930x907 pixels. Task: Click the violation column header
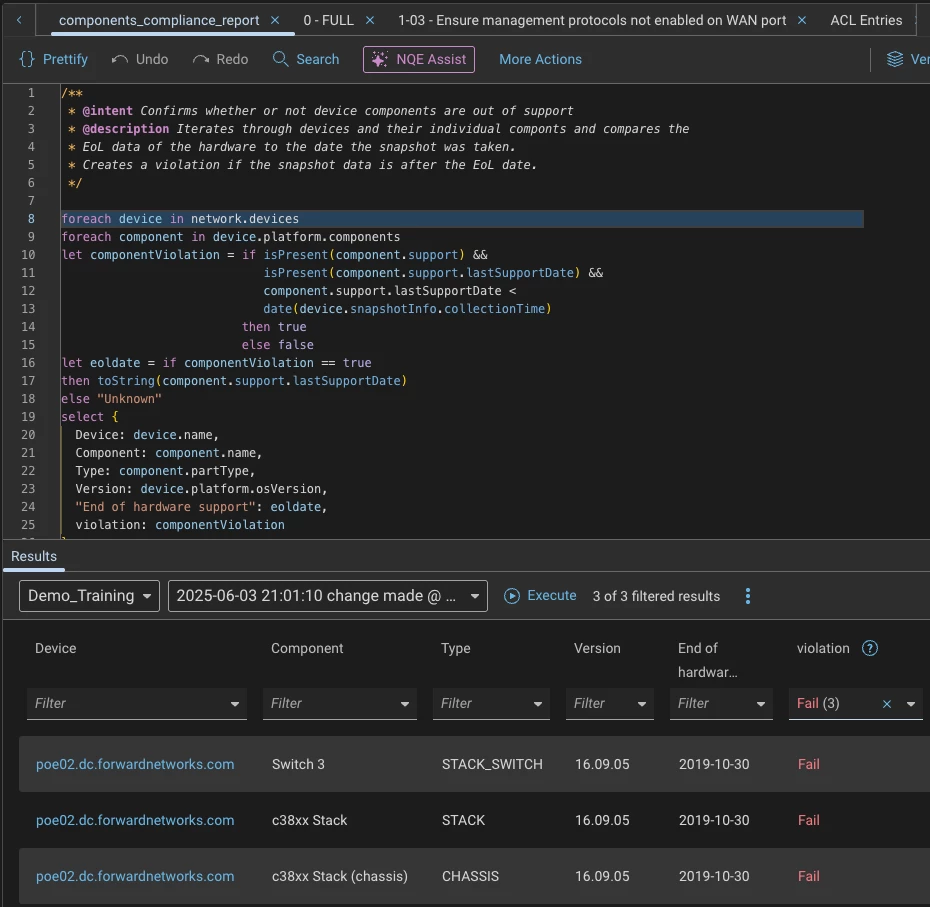point(823,648)
